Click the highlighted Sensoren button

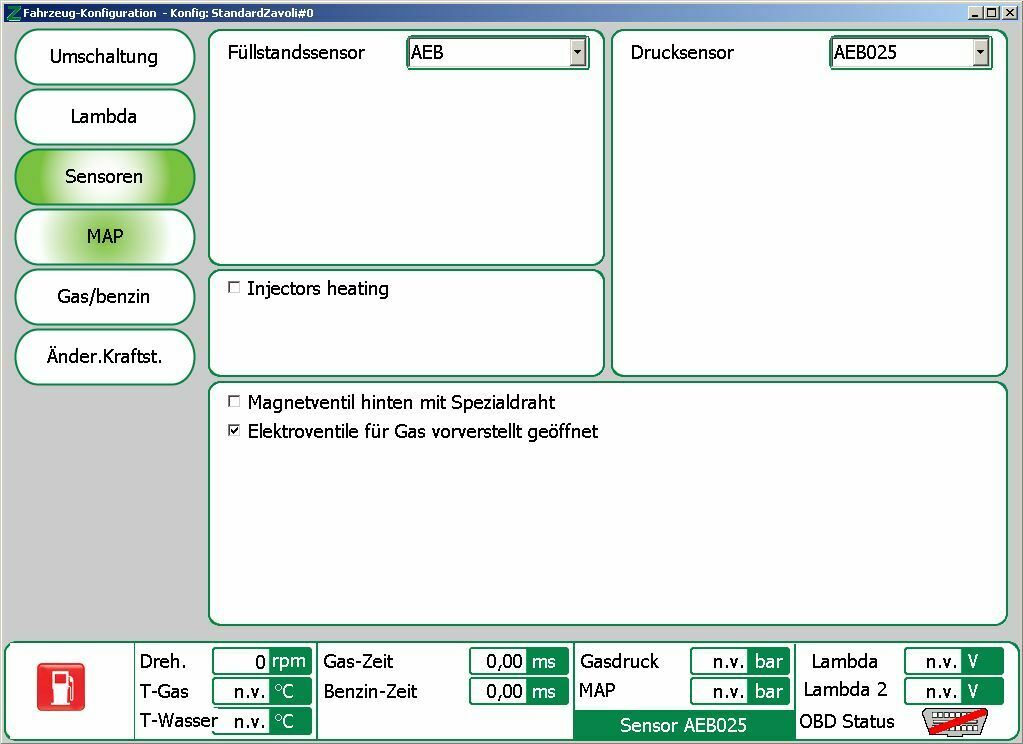point(104,177)
